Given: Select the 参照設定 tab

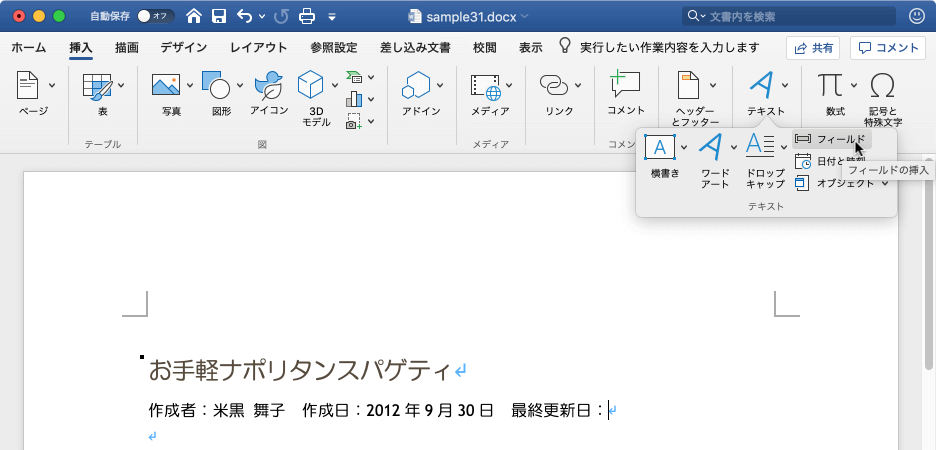Looking at the screenshot, I should click(x=334, y=48).
